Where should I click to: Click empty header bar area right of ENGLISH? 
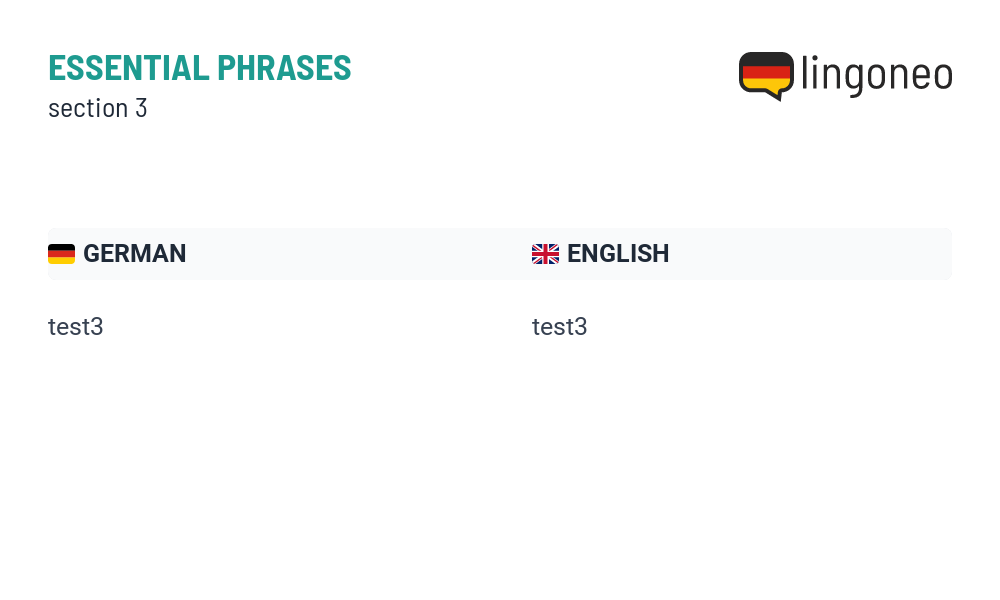pyautogui.click(x=810, y=254)
